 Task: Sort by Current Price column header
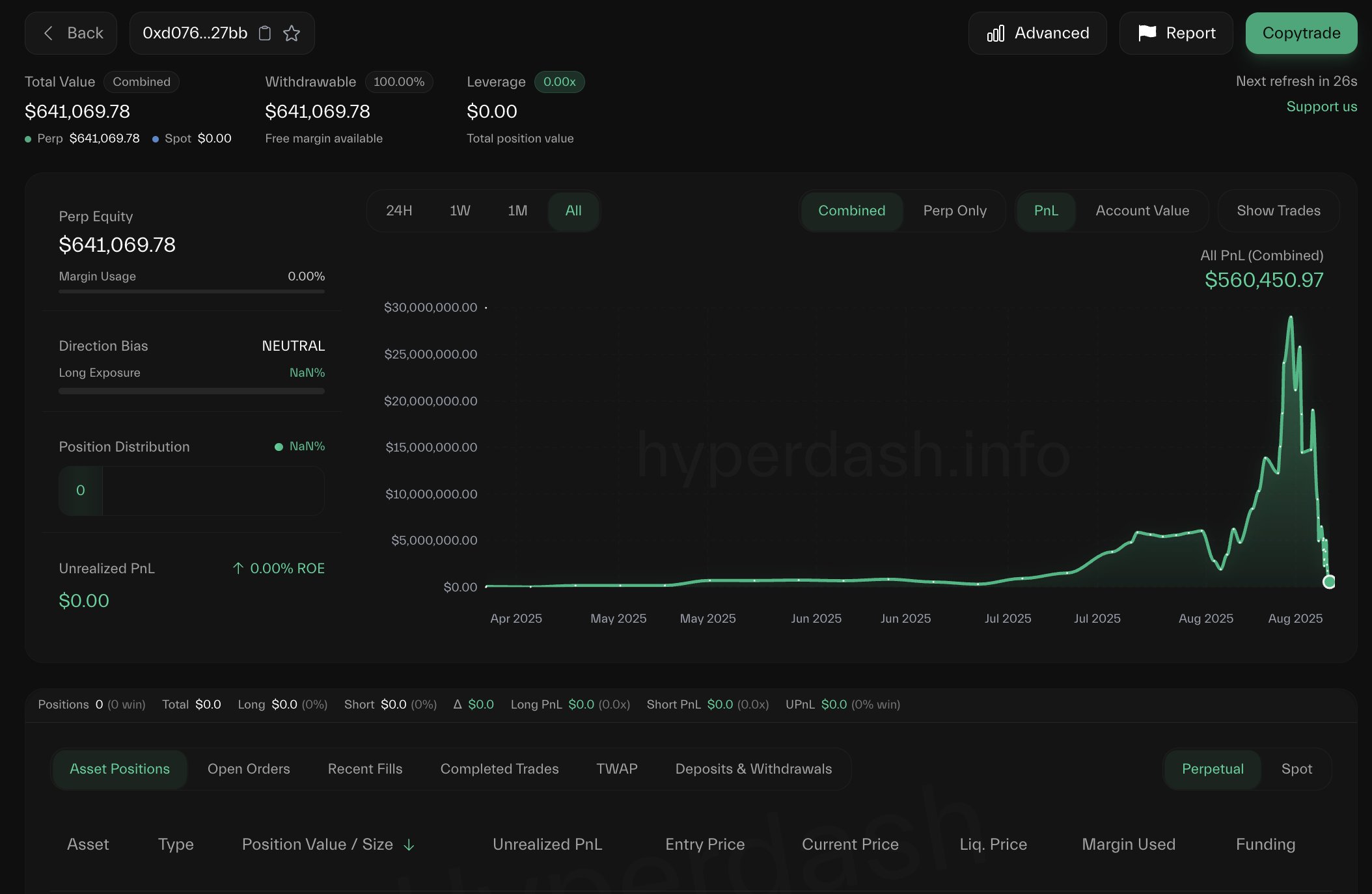click(x=850, y=845)
